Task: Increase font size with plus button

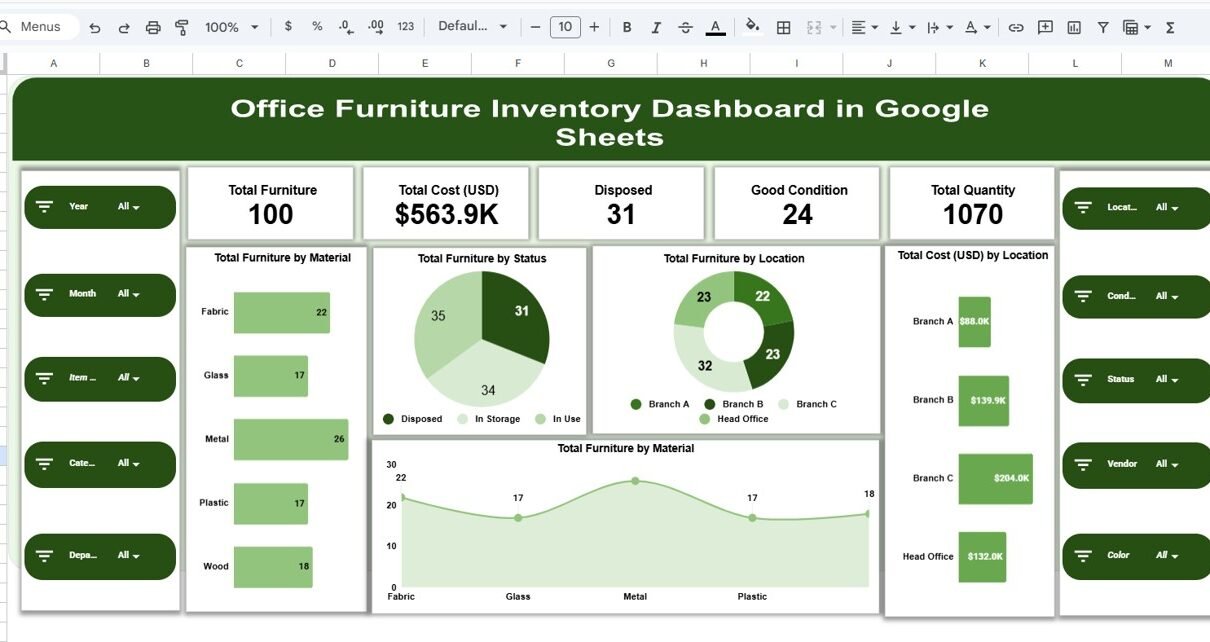Action: click(594, 27)
